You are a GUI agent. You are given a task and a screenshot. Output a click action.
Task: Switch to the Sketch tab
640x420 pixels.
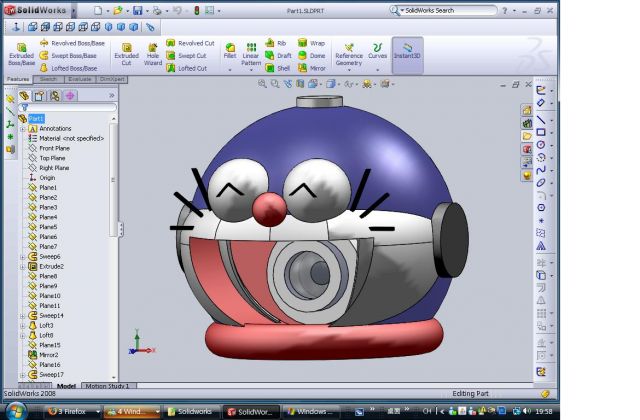click(48, 79)
